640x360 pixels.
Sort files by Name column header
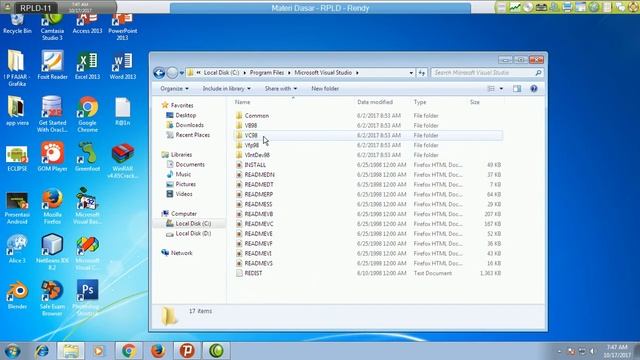[242, 102]
